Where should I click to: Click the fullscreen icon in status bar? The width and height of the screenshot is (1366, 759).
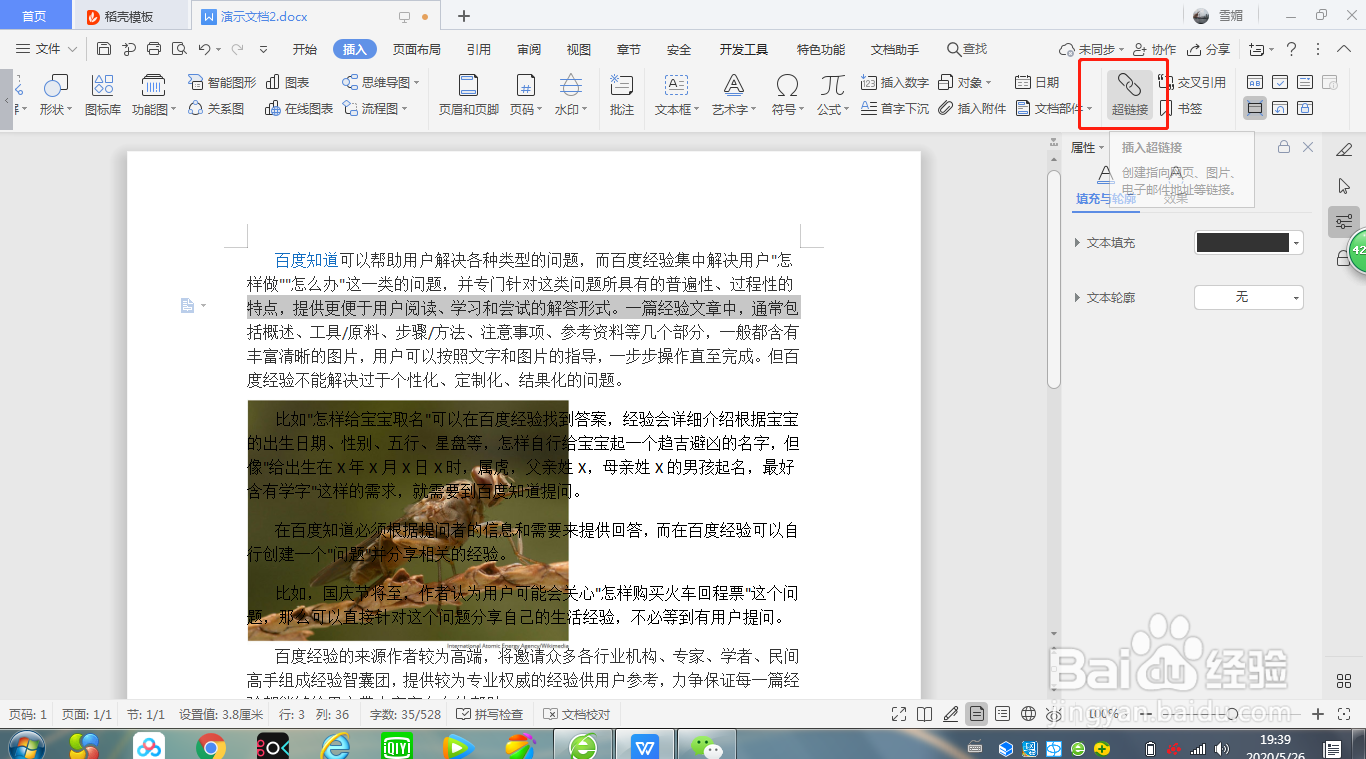(899, 714)
